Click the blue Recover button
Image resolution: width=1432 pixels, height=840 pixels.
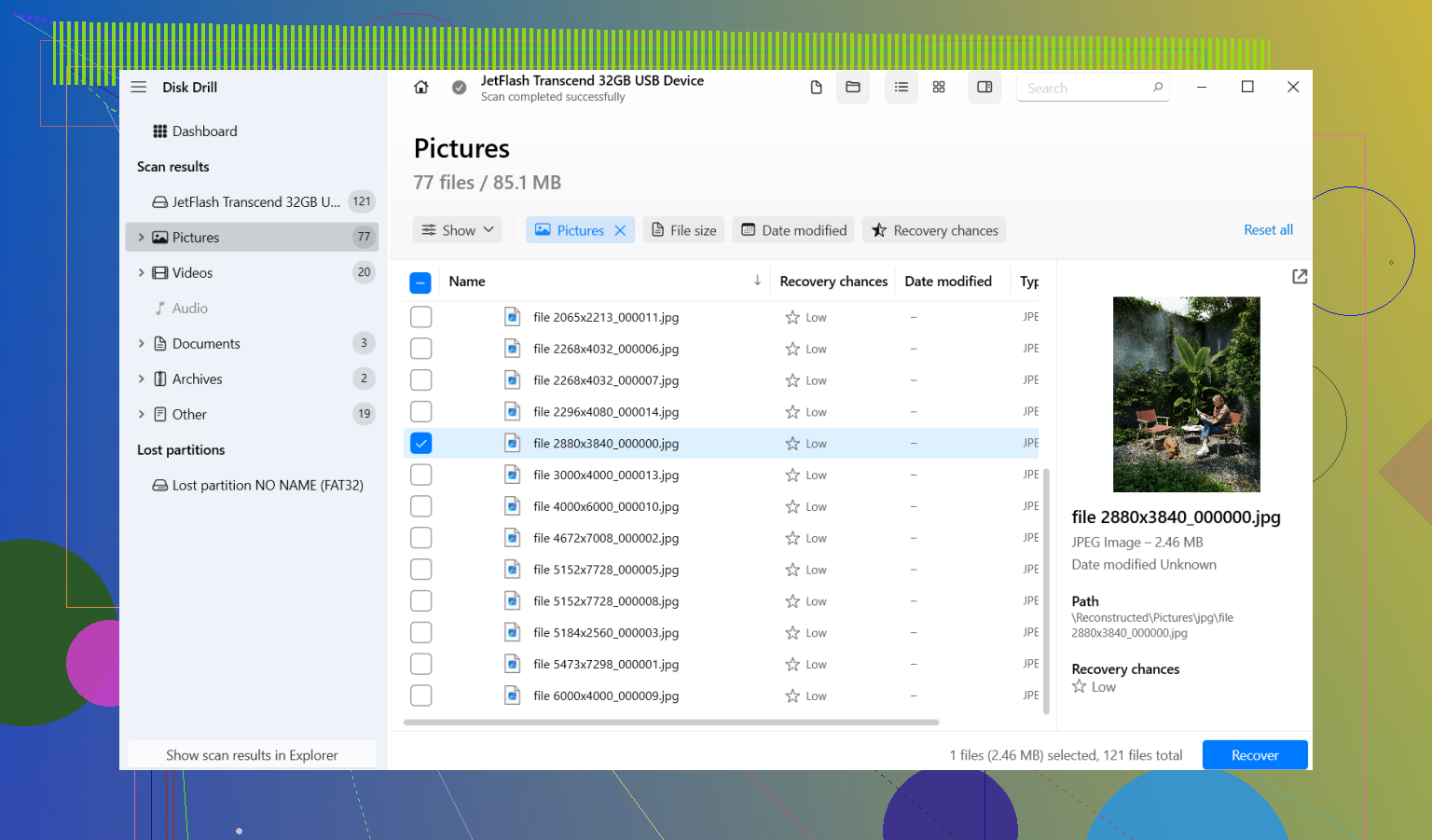click(1255, 755)
